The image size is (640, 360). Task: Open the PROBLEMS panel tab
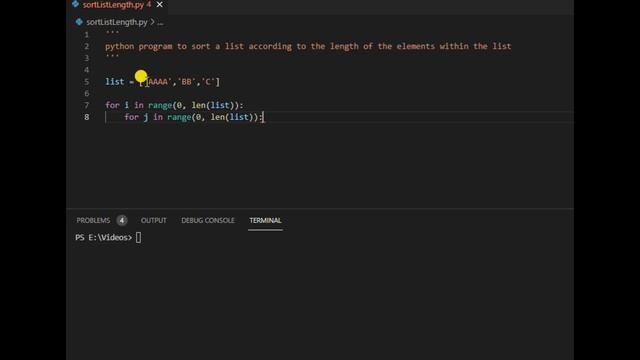pos(93,220)
